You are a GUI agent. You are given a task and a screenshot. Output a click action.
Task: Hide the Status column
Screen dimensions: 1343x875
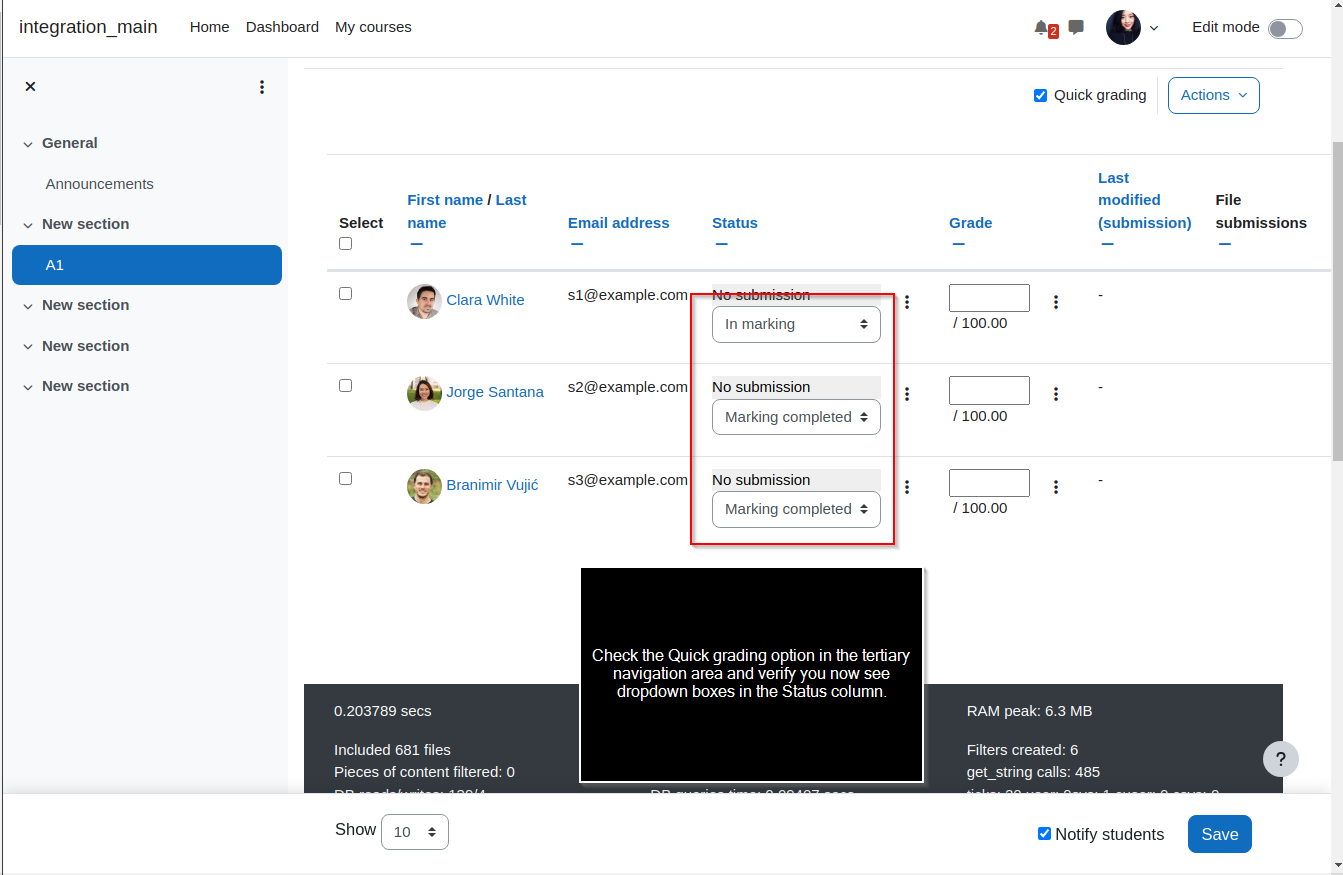[721, 244]
